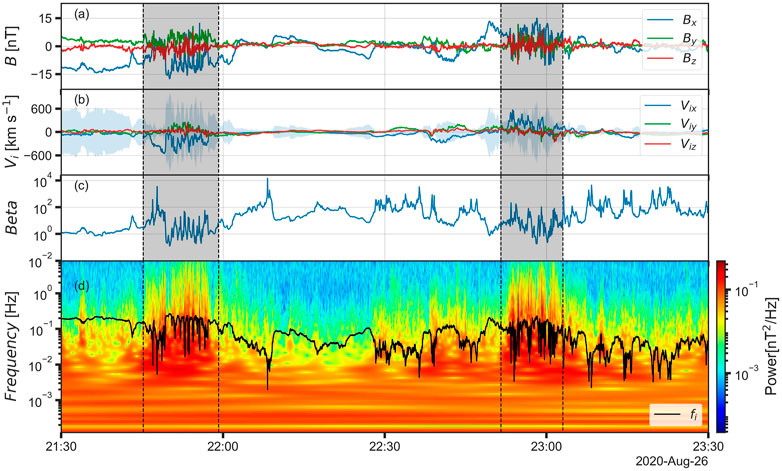Click the Vix legend entry
Screen dimensions: 782x471
click(671, 105)
